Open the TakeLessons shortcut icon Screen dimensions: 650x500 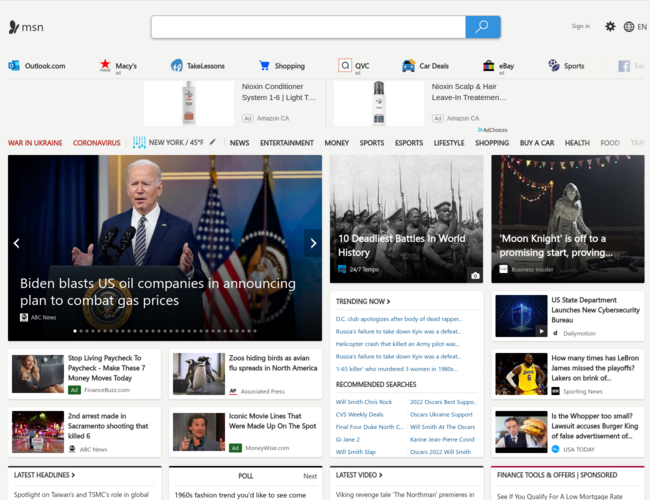177,66
